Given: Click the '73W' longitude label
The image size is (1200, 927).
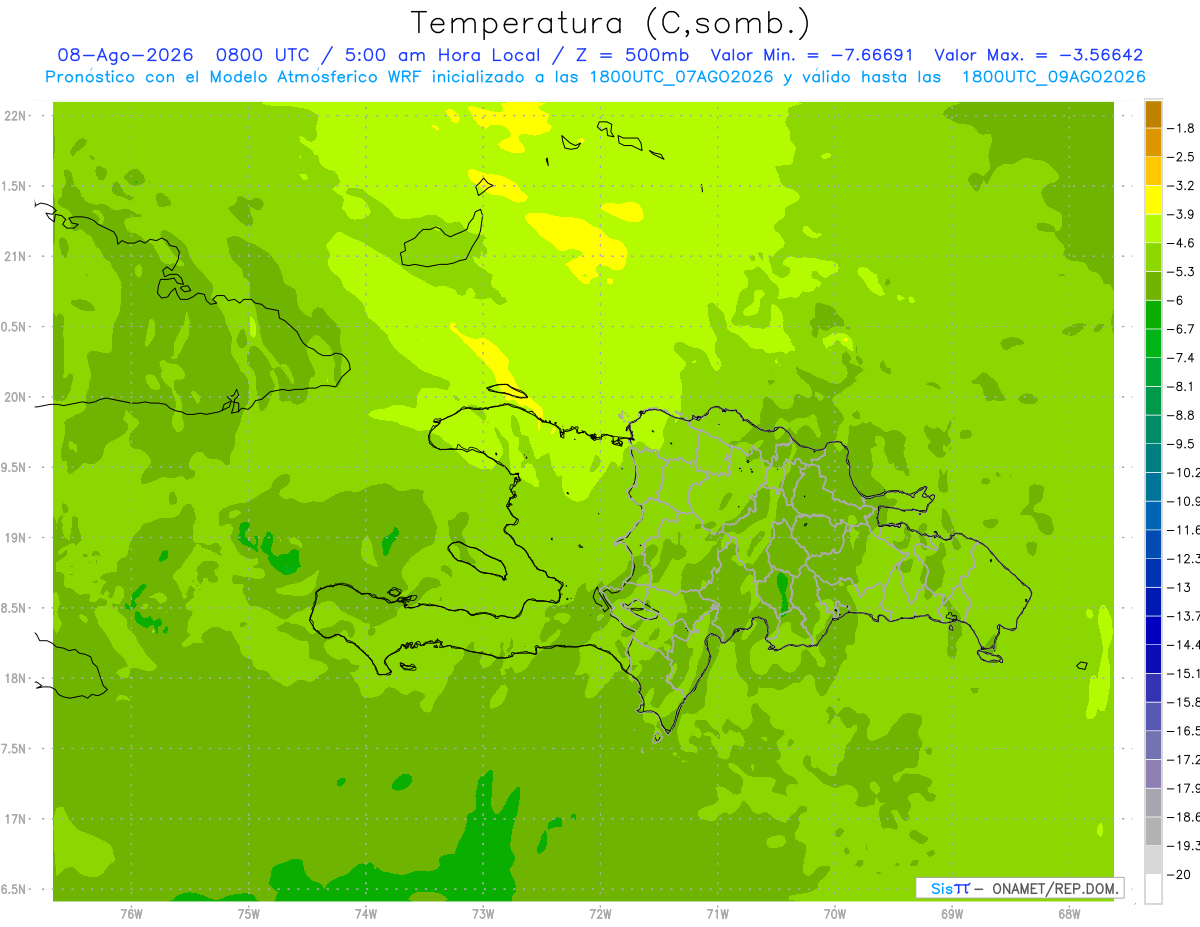Looking at the screenshot, I should point(483,913).
